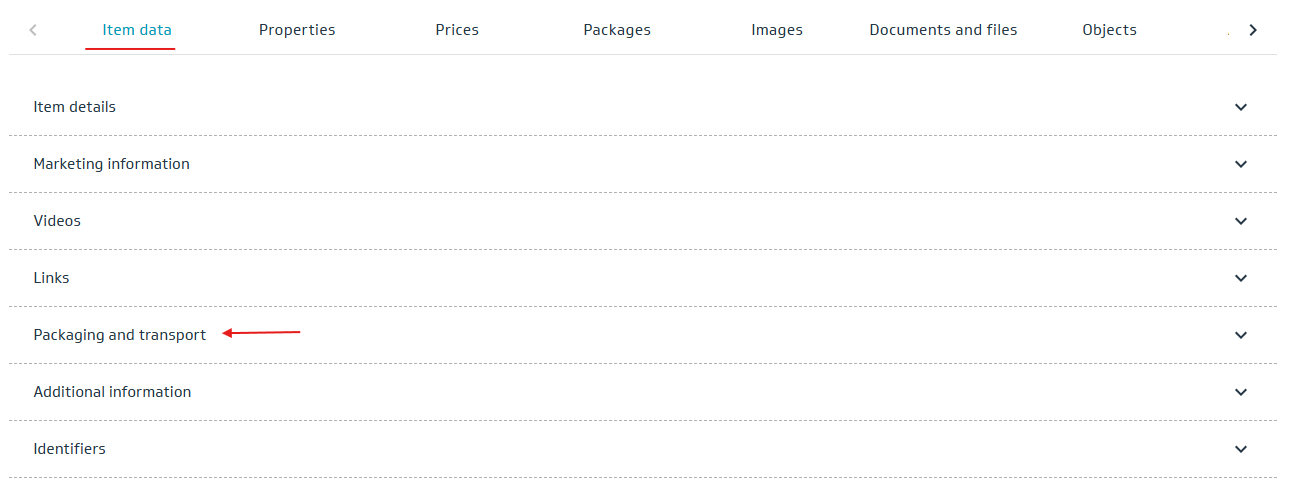
Task: Expand Marketing information chevron
Action: (x=1241, y=164)
